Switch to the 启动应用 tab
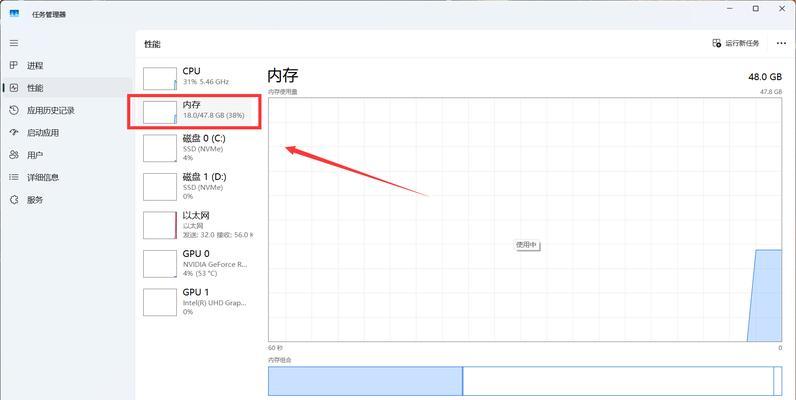 66,132
